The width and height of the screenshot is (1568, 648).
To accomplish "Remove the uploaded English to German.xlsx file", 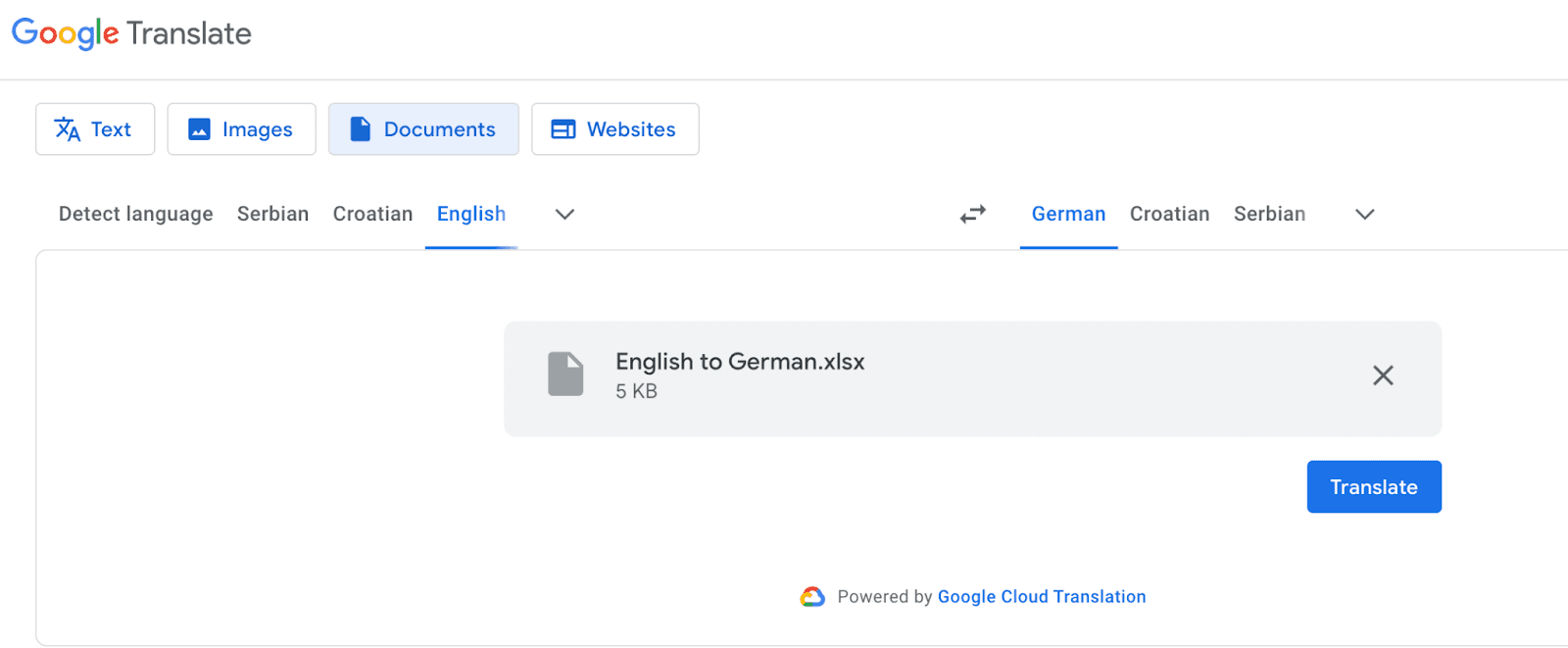I will 1382,375.
